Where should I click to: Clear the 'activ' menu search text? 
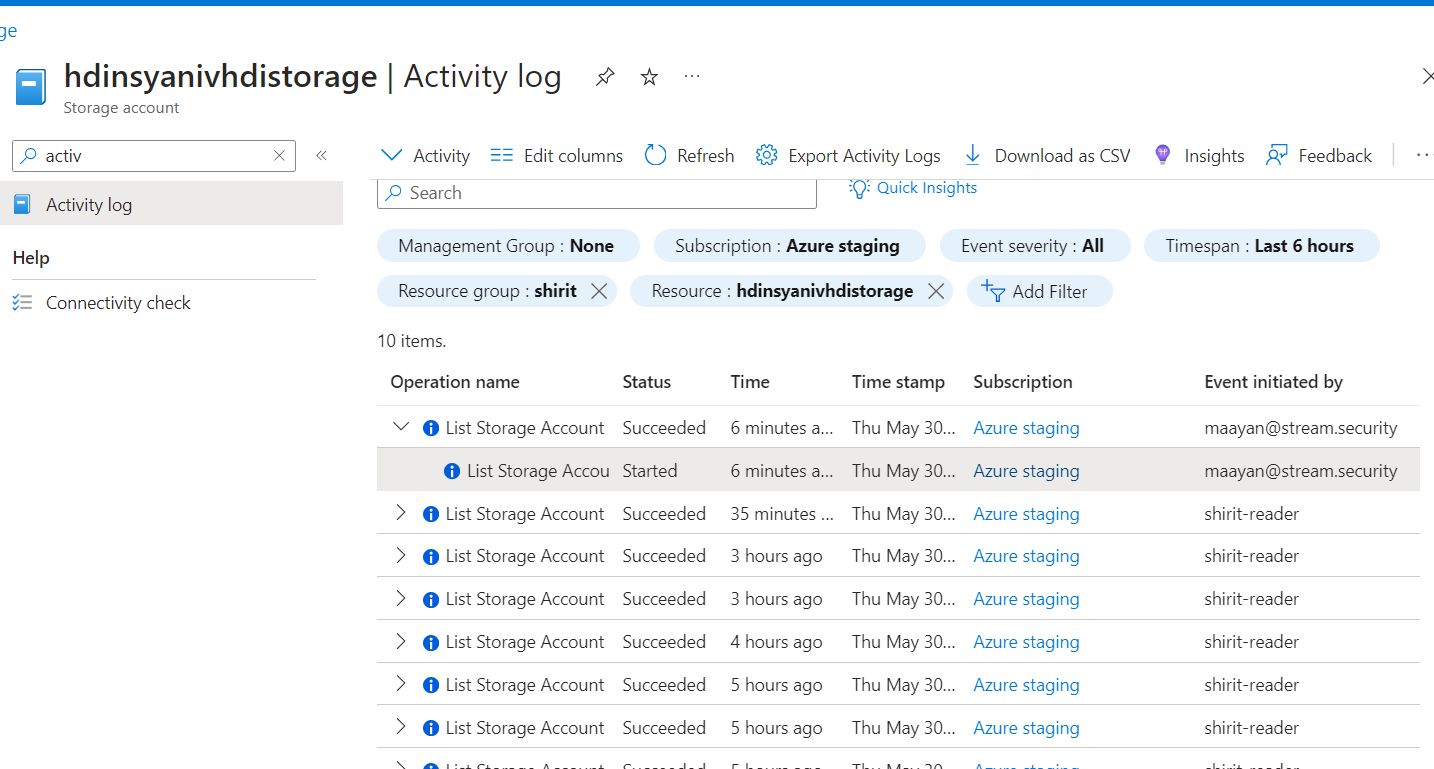[x=279, y=155]
